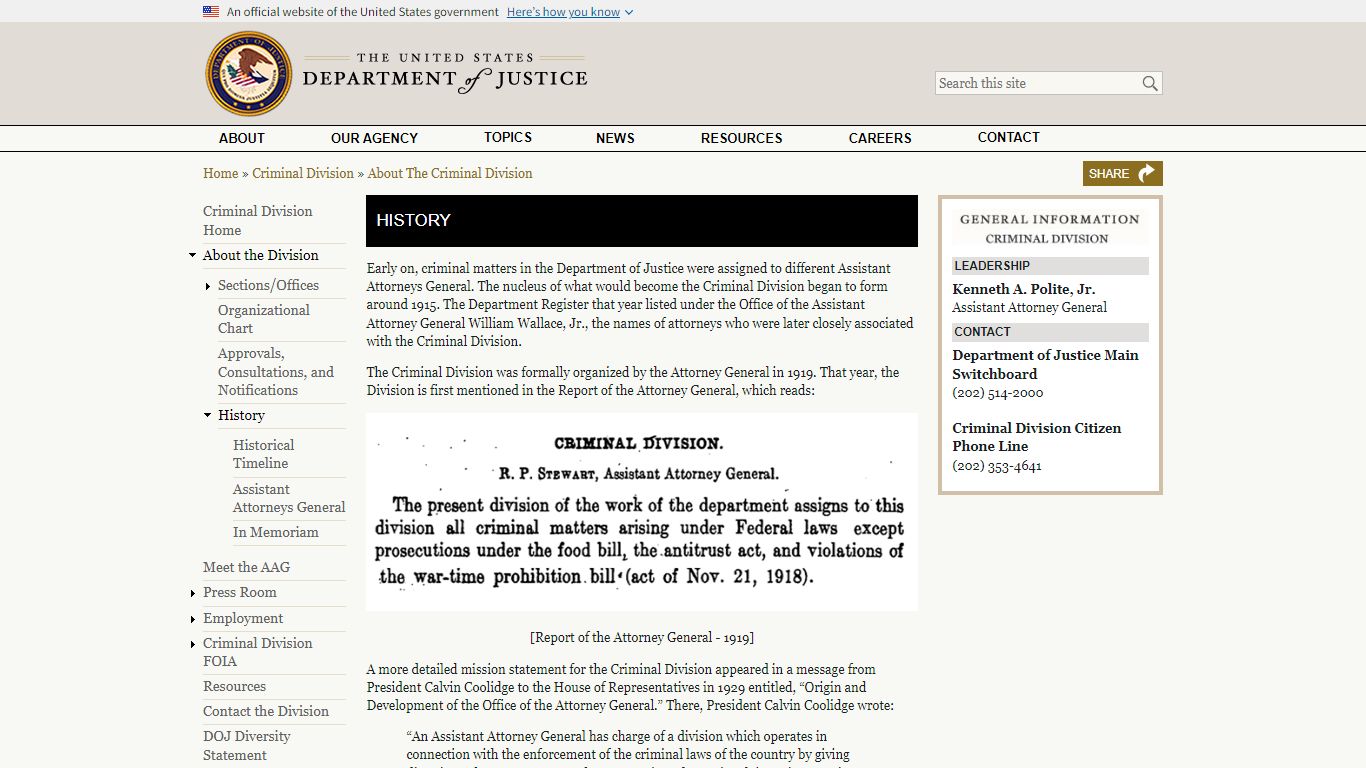The width and height of the screenshot is (1366, 768).
Task: Open Historical Timeline sidebar link
Action: (x=264, y=454)
